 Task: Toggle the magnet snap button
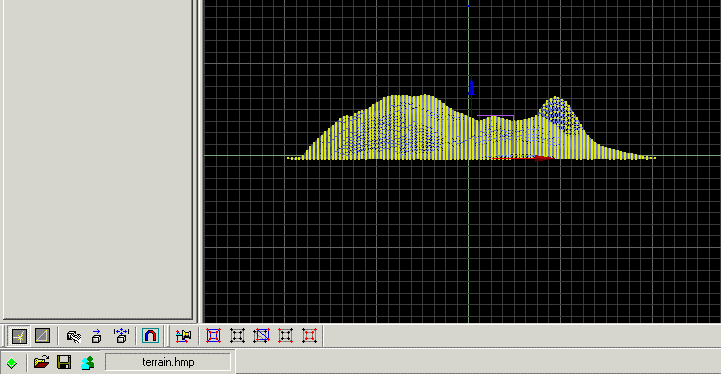click(150, 336)
